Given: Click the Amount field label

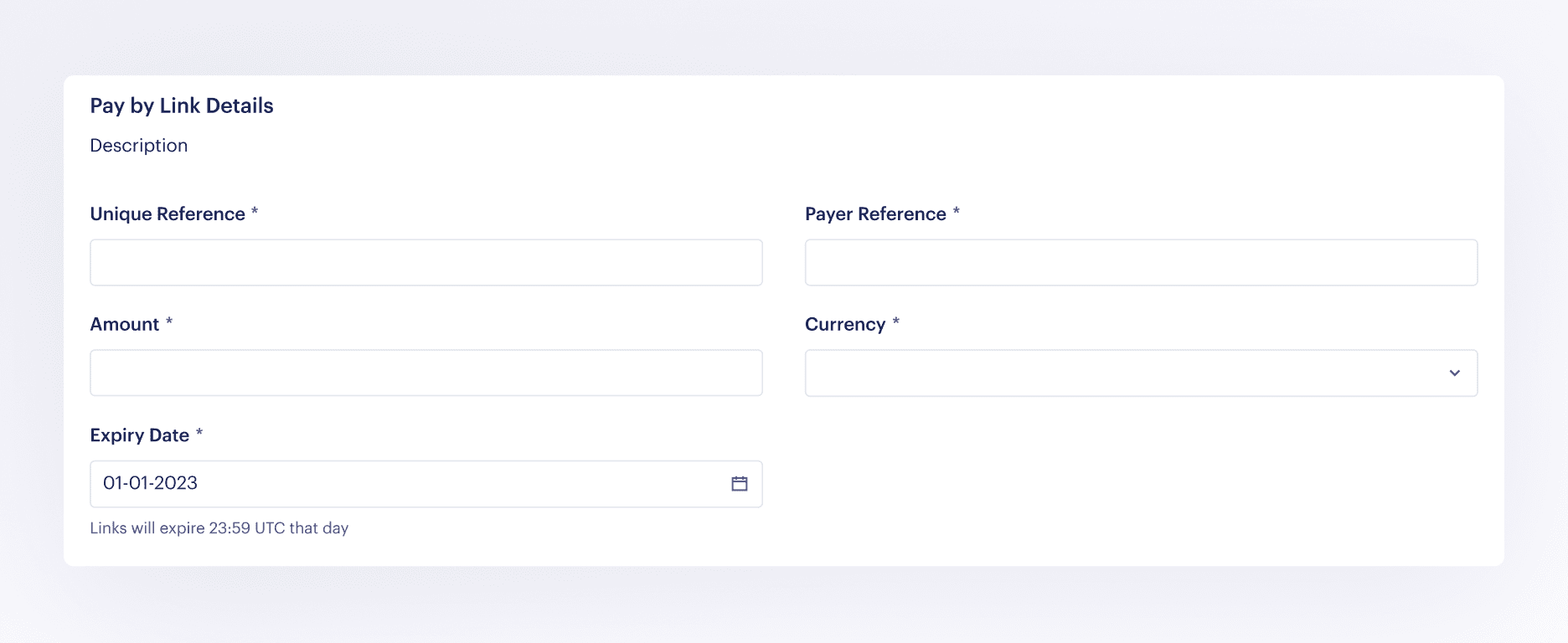Looking at the screenshot, I should (122, 323).
